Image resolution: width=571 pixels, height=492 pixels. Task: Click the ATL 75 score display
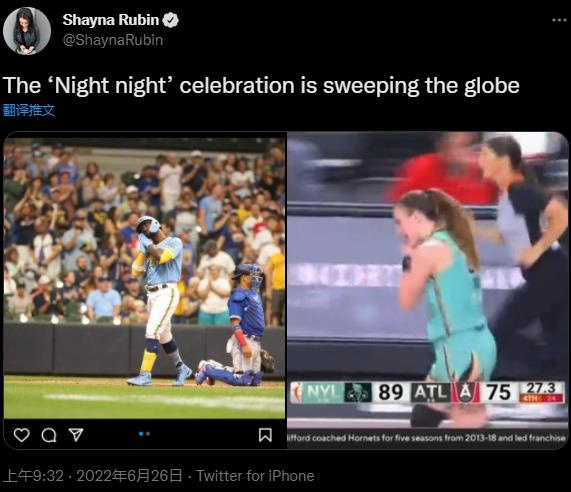point(464,393)
